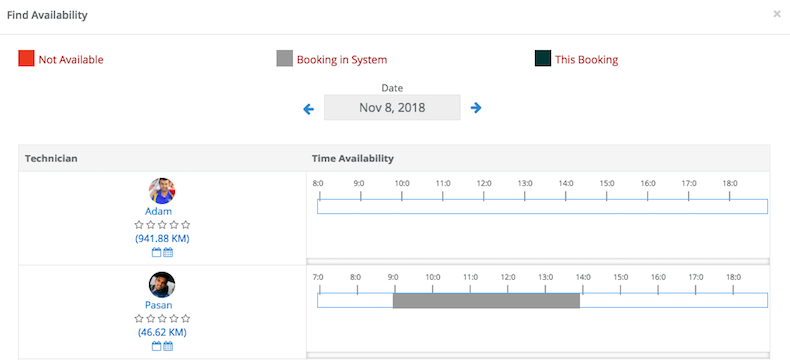790x360 pixels.
Task: Click Adam's empty availability timeline bar
Action: click(x=542, y=206)
